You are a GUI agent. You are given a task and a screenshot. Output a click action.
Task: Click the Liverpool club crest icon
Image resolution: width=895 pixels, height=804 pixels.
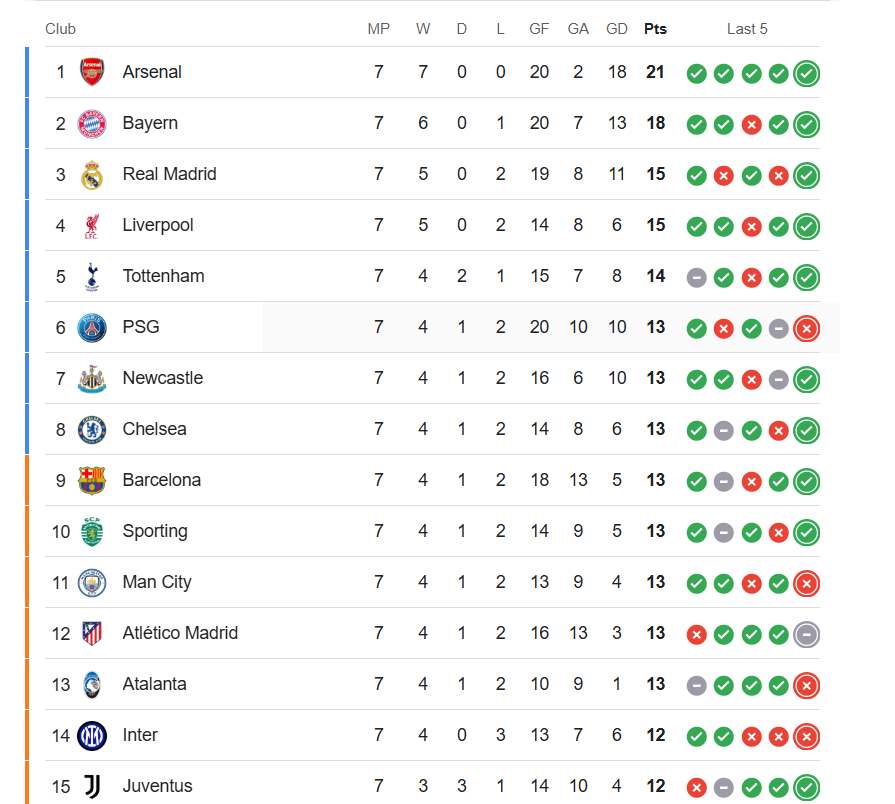(x=92, y=225)
